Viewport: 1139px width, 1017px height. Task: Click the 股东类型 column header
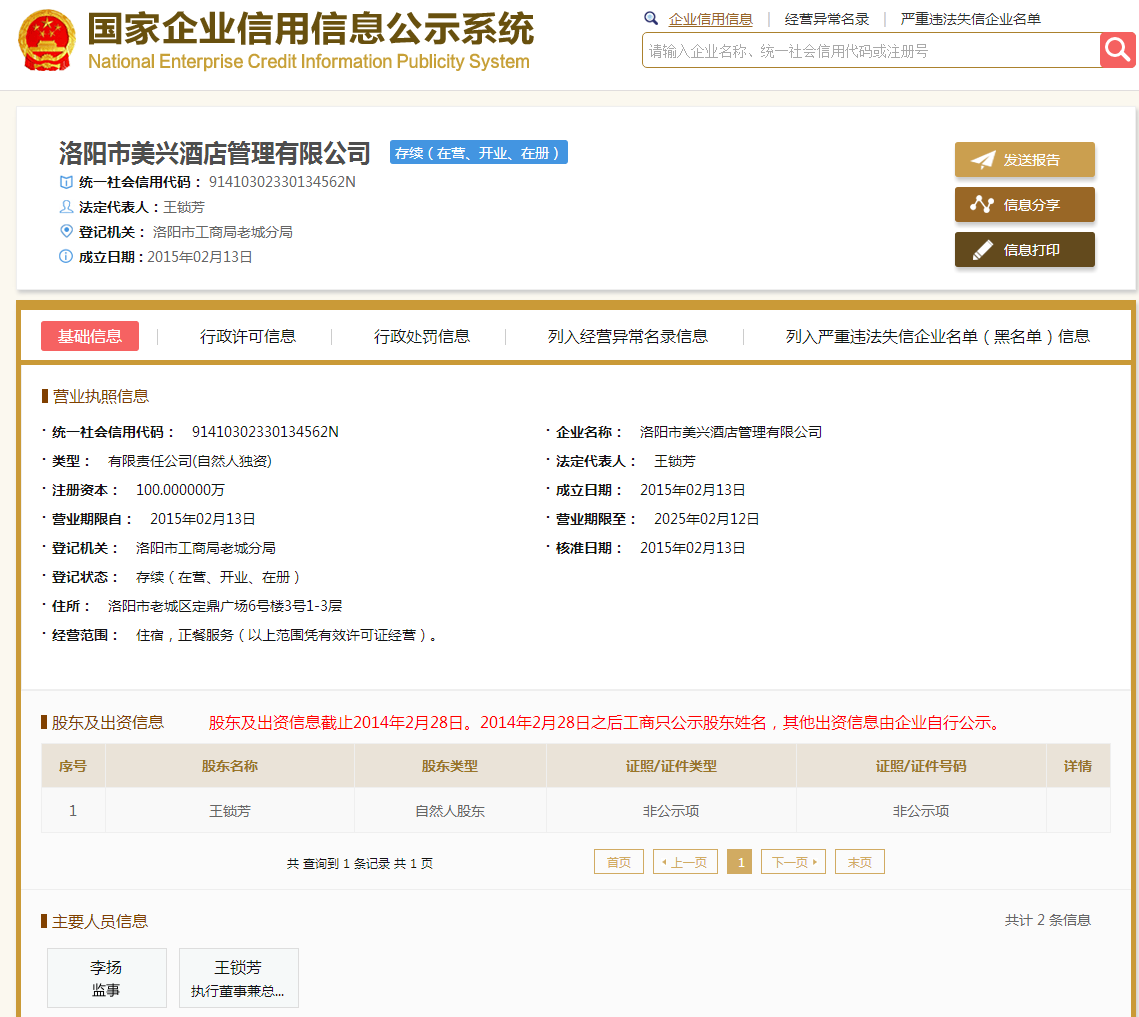tap(450, 766)
